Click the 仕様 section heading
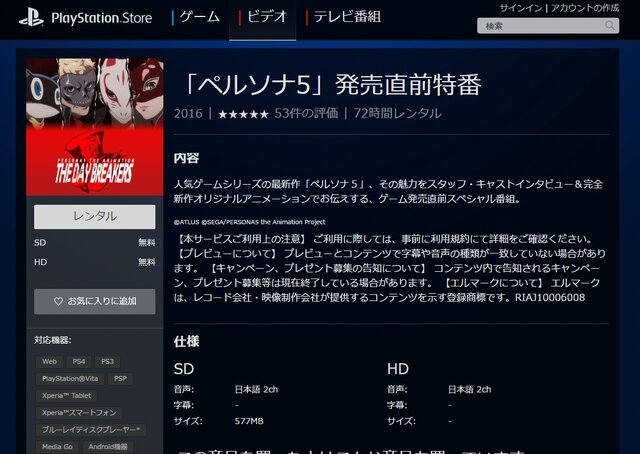Screen dimensions: 640x454 point(186,341)
